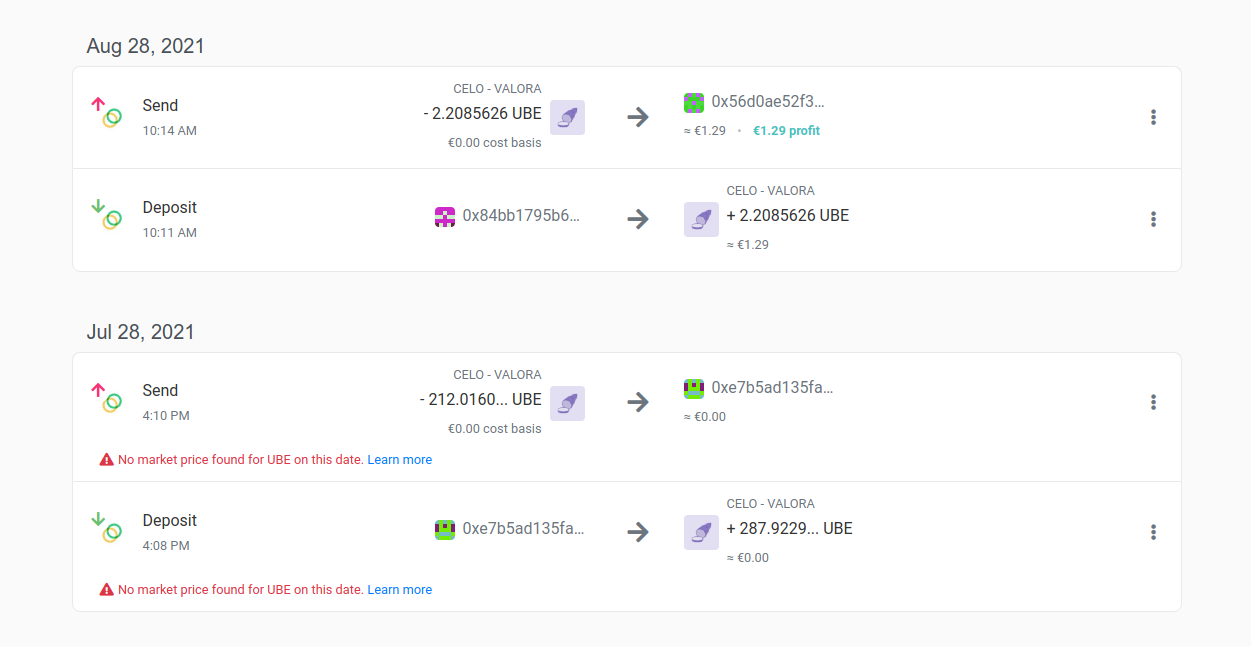Open the kebab menu for Aug 28 Send transaction
The image size is (1251, 647).
[x=1153, y=117]
